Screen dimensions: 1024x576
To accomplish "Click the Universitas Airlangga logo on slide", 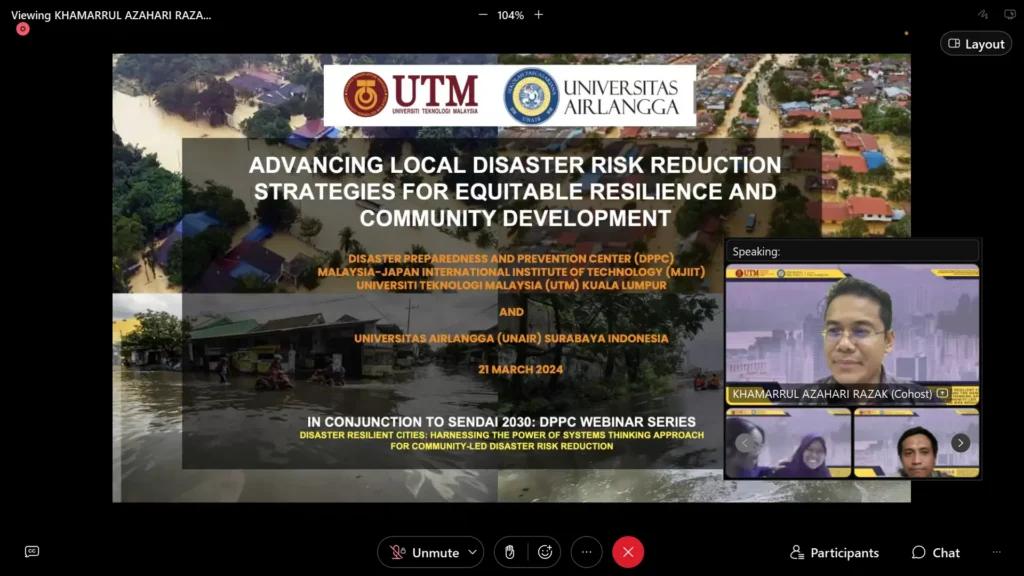I will [592, 96].
